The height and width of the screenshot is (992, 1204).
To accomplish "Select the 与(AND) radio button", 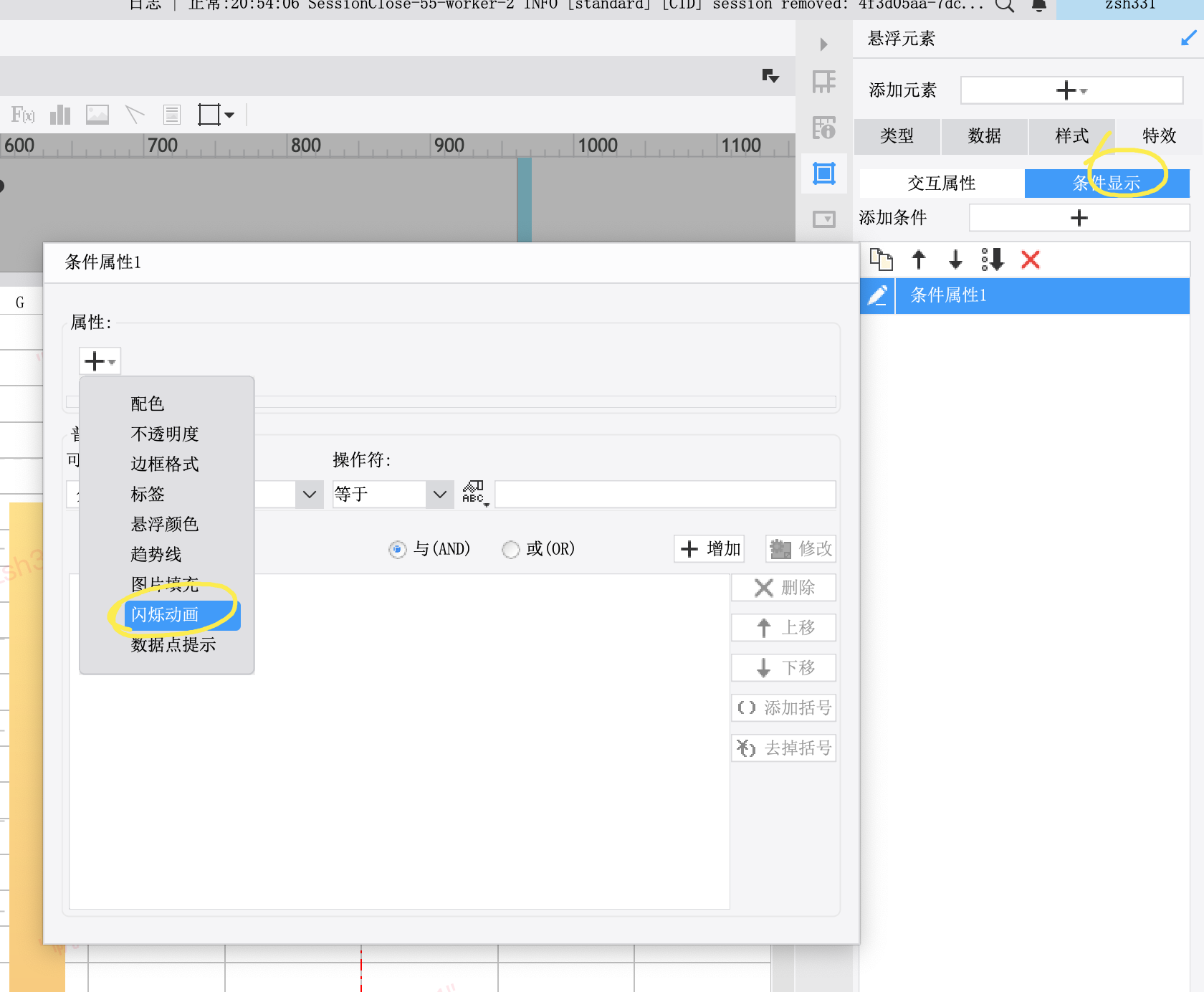I will [397, 550].
